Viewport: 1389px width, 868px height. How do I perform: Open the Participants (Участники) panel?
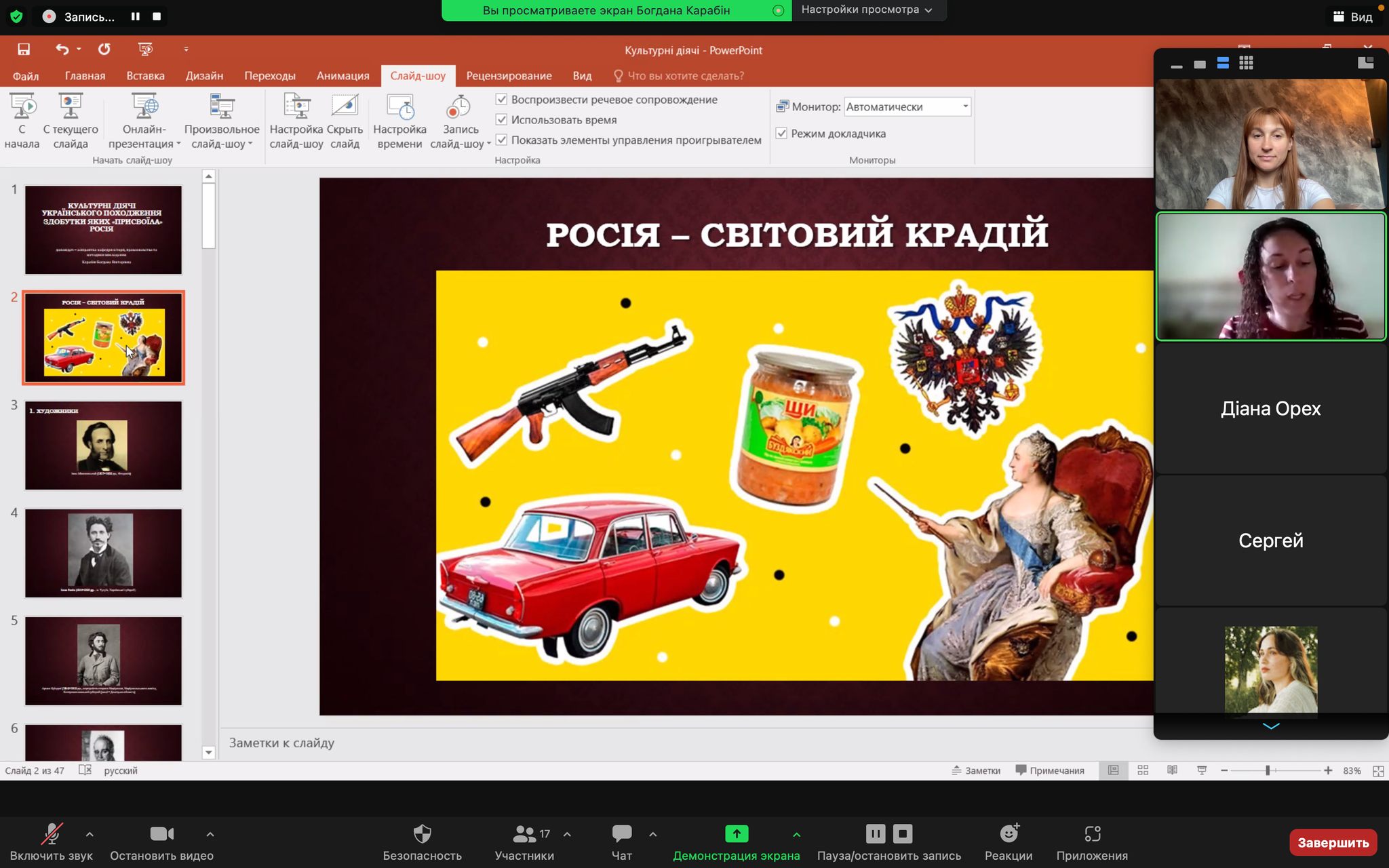coord(524,842)
